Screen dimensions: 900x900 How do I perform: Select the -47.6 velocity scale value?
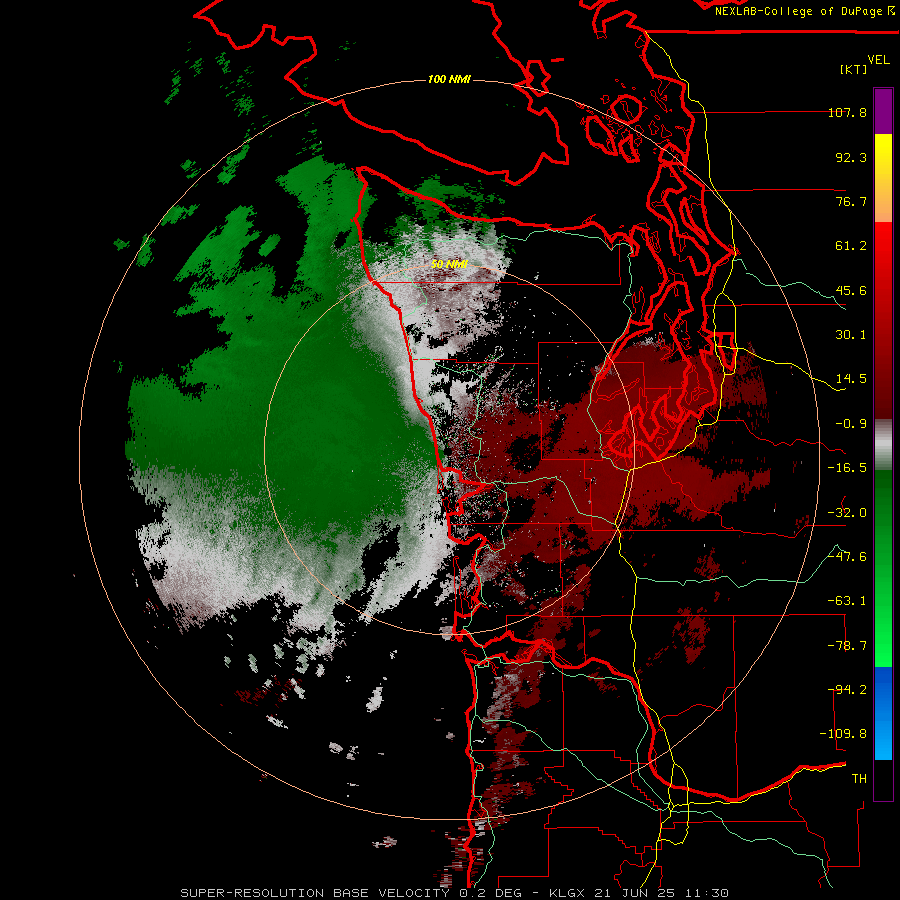847,557
